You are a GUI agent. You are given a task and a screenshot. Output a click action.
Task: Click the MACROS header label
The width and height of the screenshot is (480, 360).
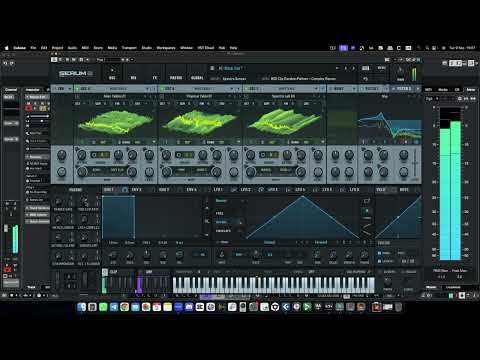[x=75, y=190]
